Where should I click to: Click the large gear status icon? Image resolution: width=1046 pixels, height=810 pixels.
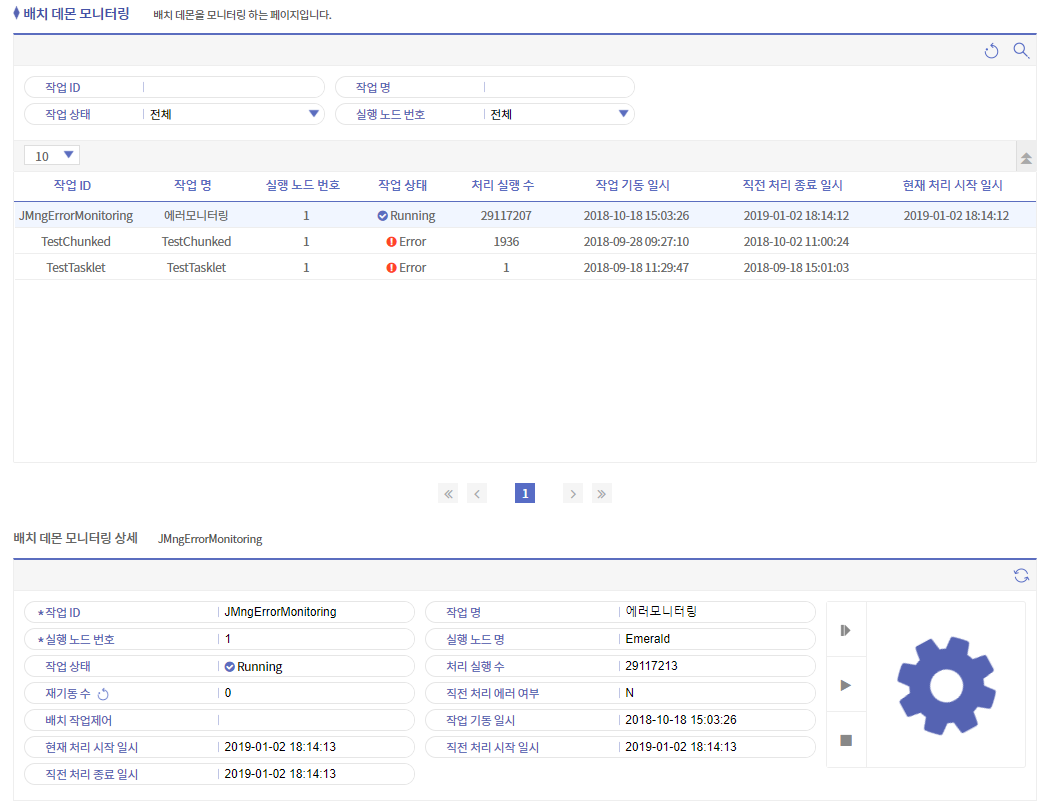tap(946, 685)
